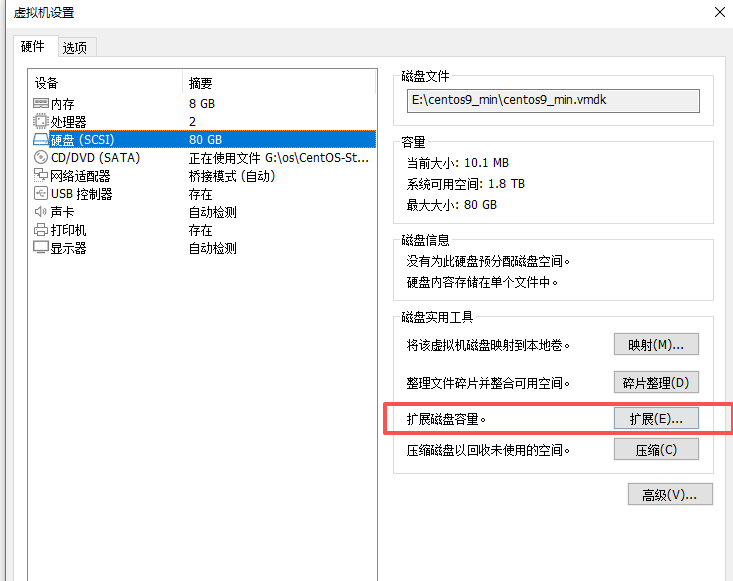The image size is (733, 581).
Task: Click the 正在使用文件 G:\os\CentOS-St... summary
Action: 279,158
